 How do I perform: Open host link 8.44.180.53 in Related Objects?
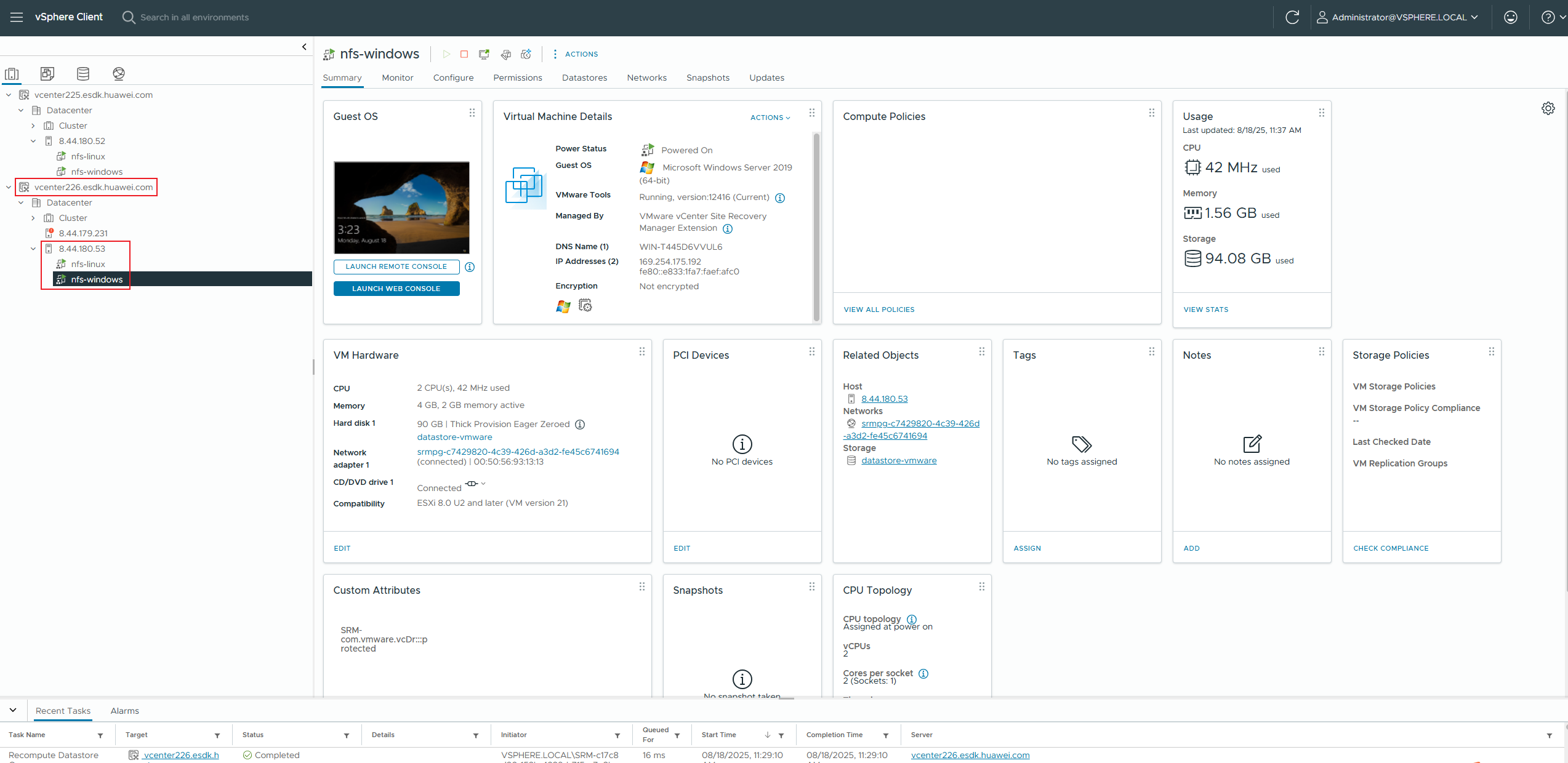884,399
